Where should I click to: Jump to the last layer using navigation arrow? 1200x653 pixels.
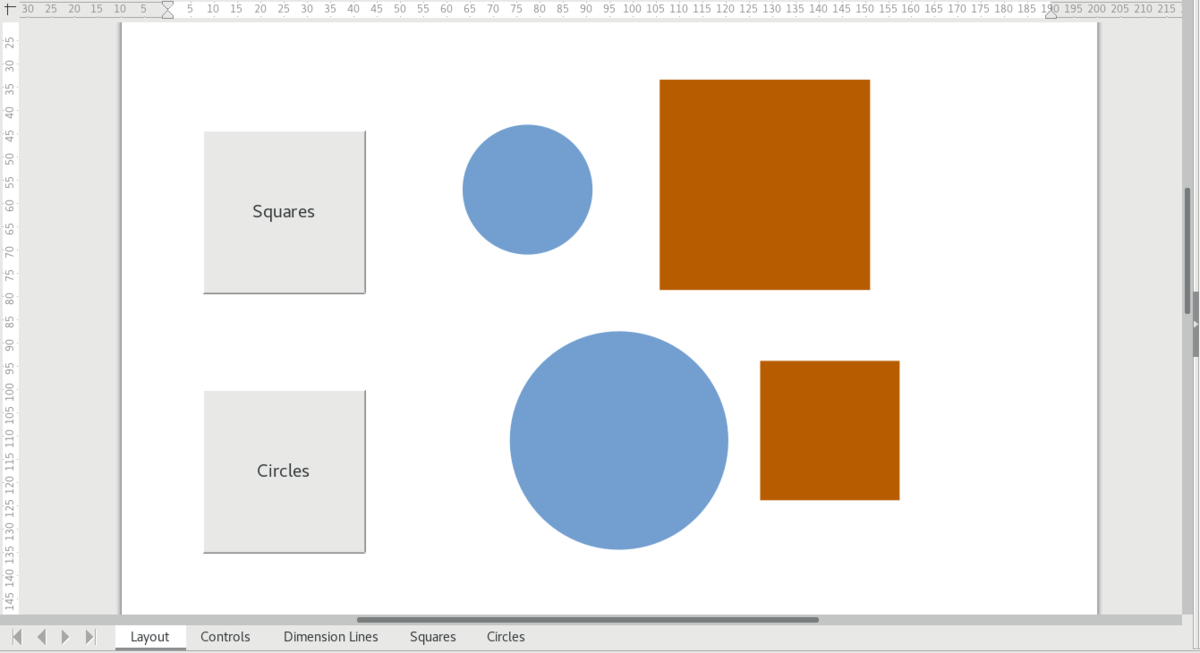coord(90,636)
